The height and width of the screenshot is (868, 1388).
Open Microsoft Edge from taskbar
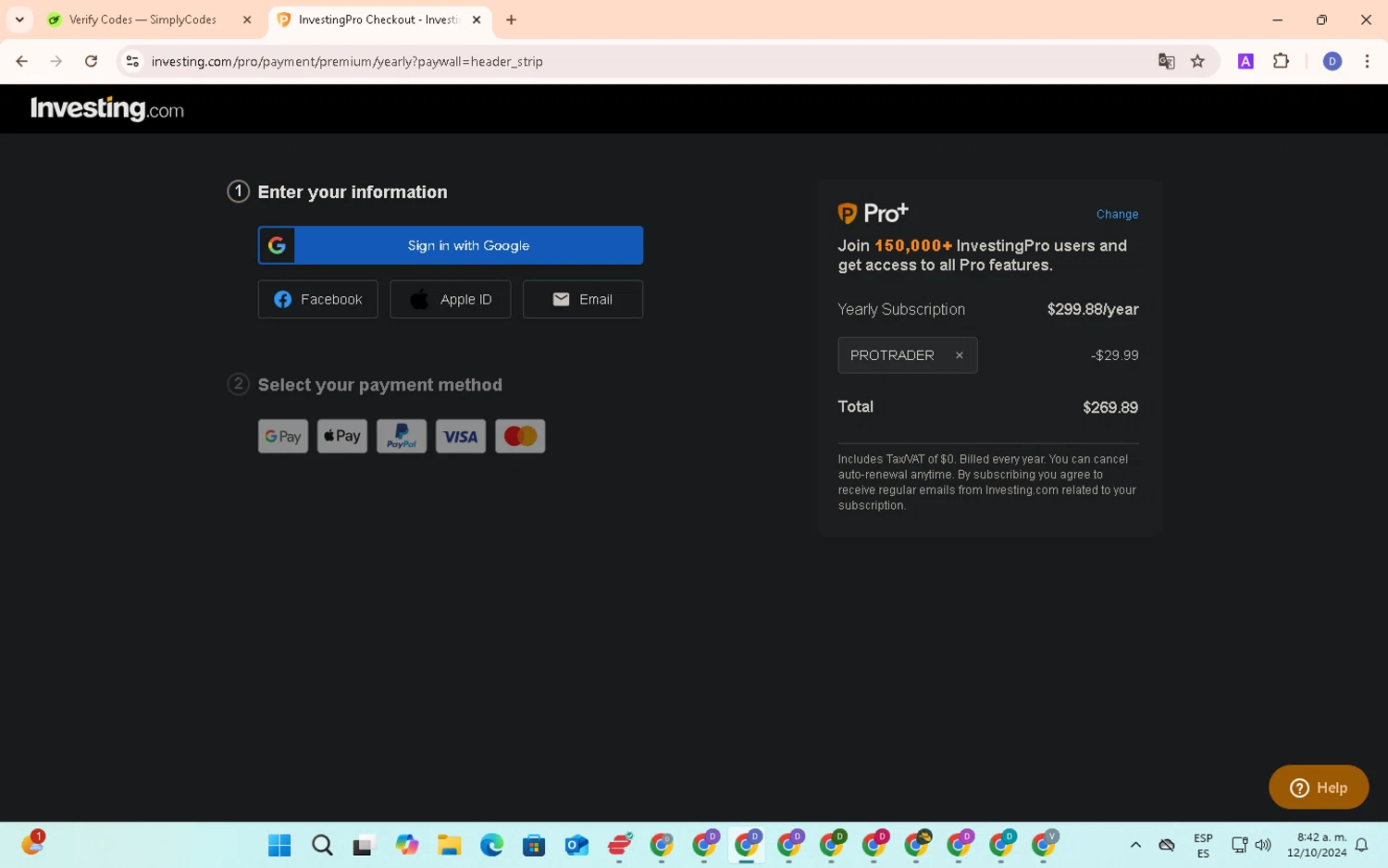[x=491, y=845]
